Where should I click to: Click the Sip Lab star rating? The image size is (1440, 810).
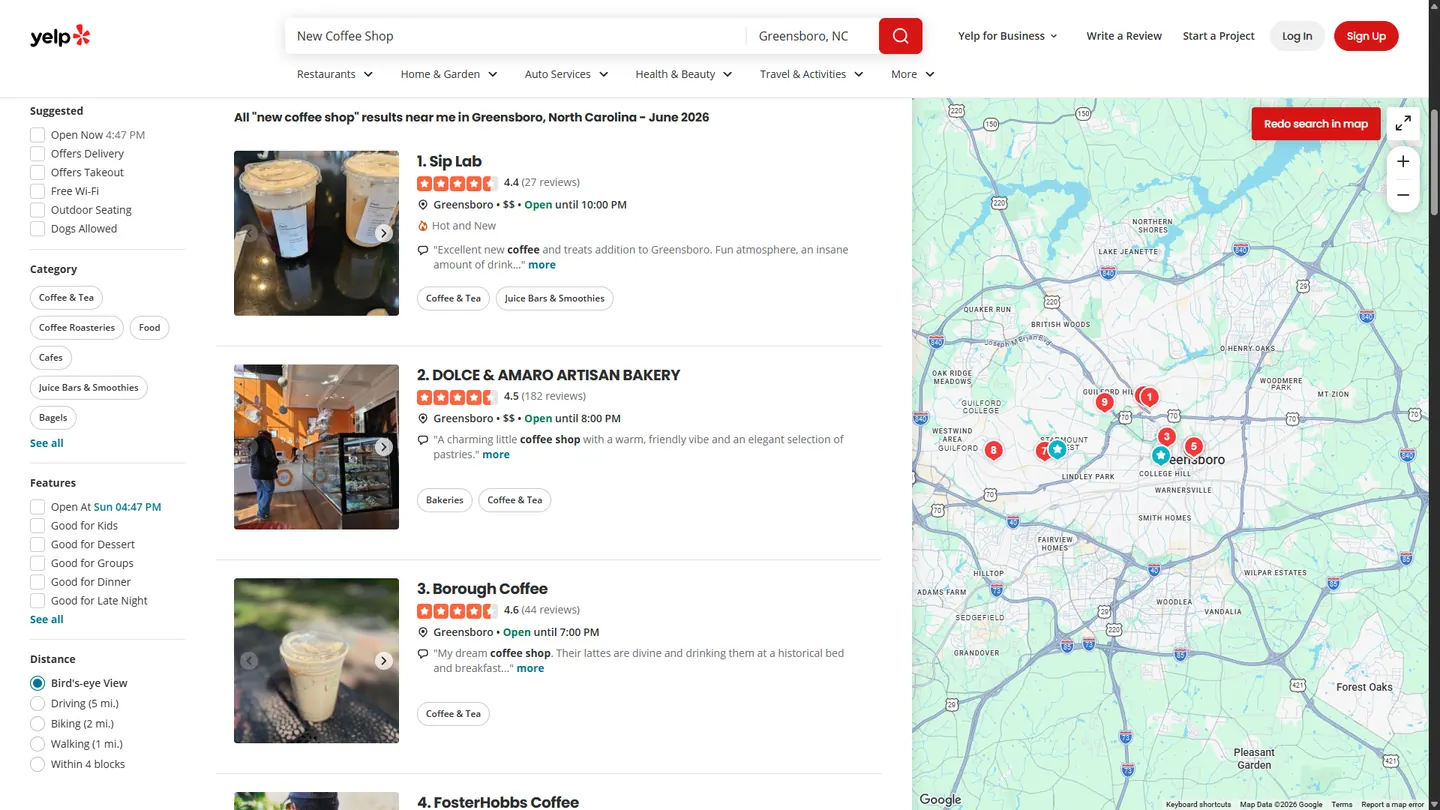tap(457, 183)
